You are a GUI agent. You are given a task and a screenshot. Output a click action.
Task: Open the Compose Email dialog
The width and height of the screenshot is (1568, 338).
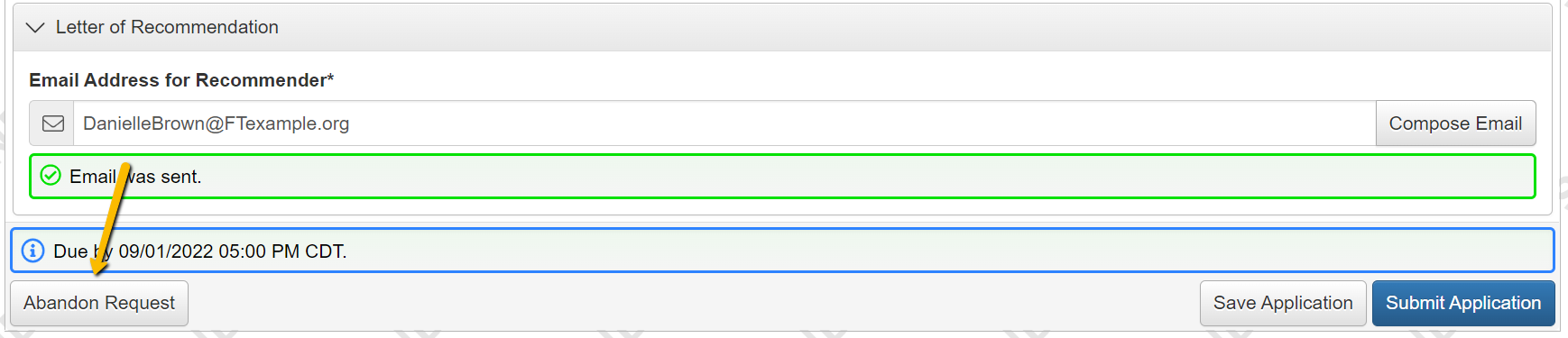[x=1455, y=123]
